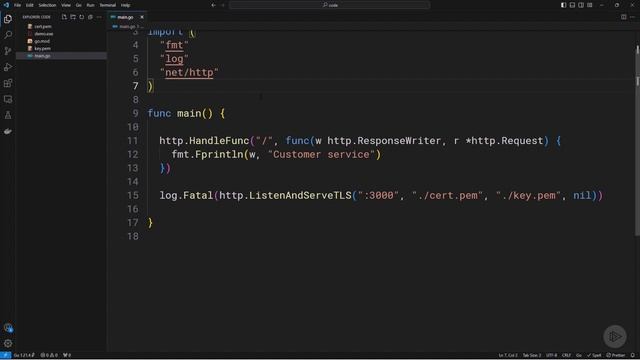The height and width of the screenshot is (360, 640).
Task: Open the Help menu
Action: pyautogui.click(x=125, y=5)
